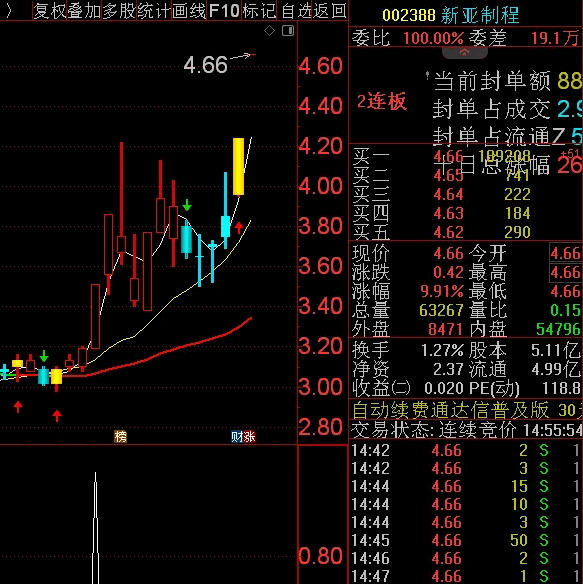Screen dimensions: 583x584
Task: Click the 0.80 volume axis label
Action: point(320,556)
